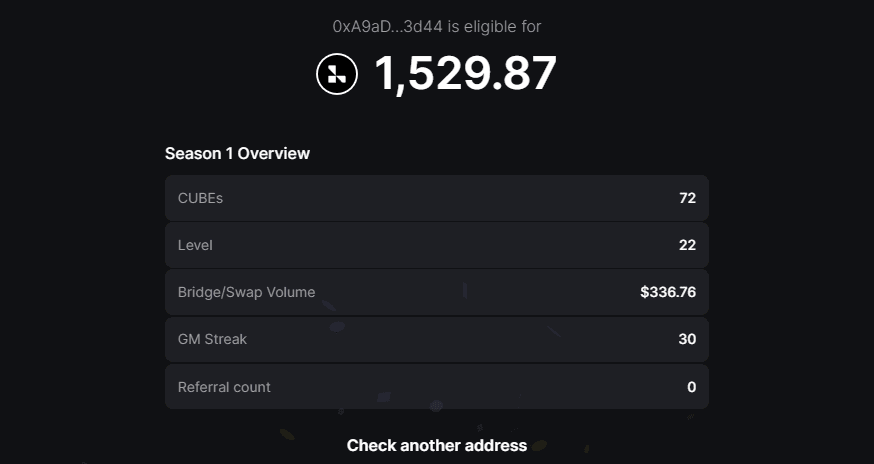Click the Check another address link
The image size is (874, 464).
[437, 445]
